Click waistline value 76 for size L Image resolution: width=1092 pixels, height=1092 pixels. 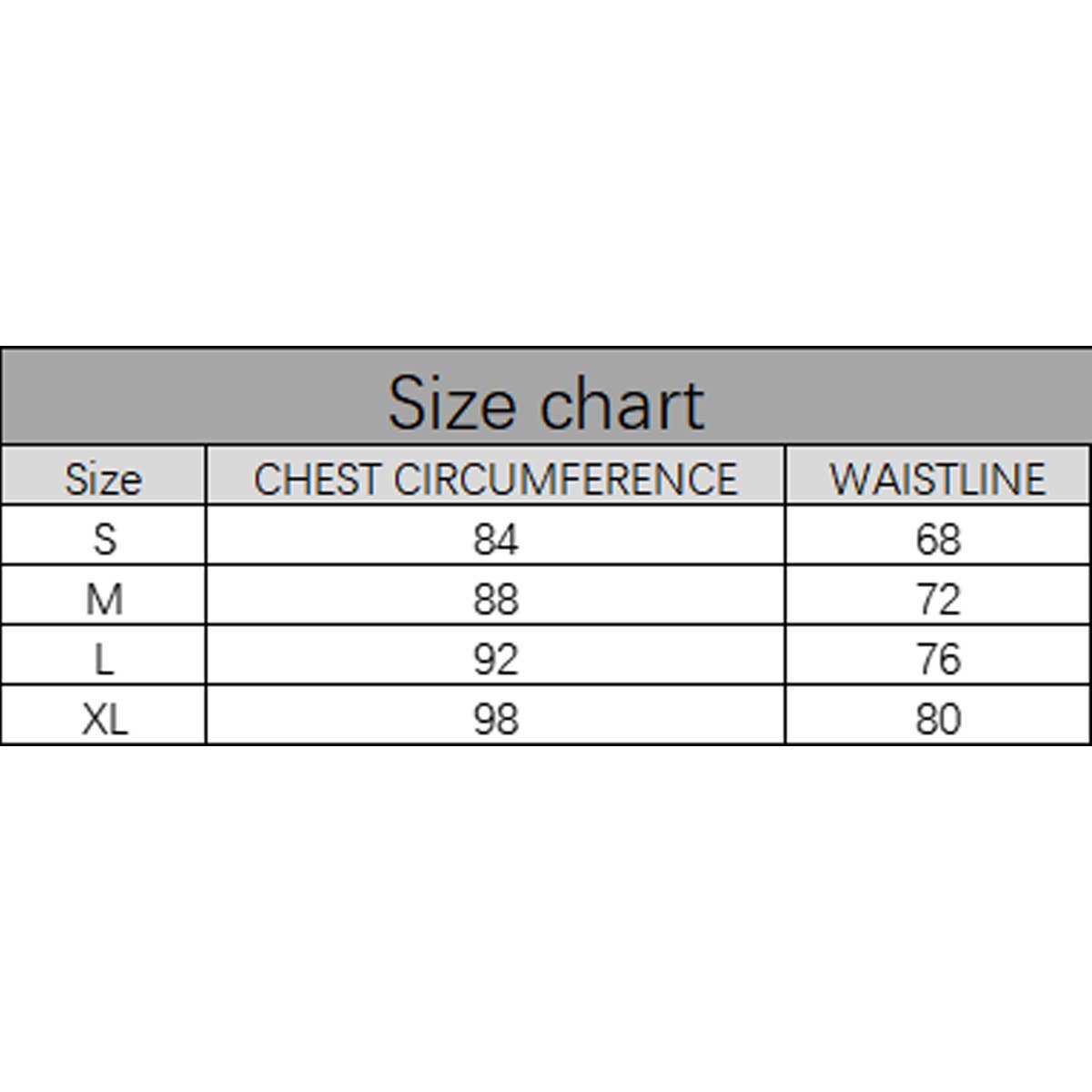point(938,659)
